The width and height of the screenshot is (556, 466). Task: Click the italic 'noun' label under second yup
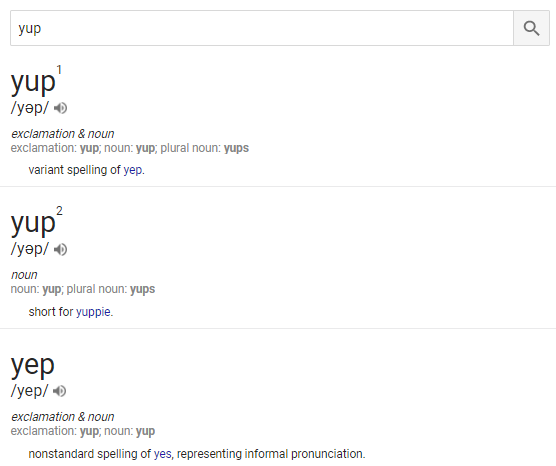[x=24, y=275]
